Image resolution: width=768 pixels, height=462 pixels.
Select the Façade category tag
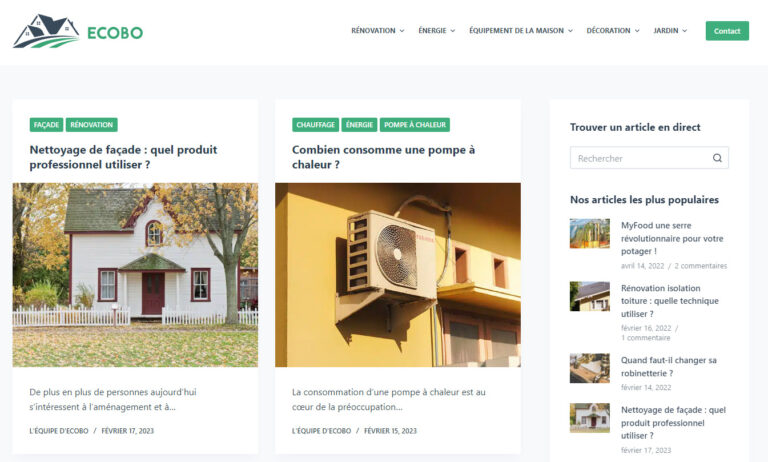(x=47, y=125)
